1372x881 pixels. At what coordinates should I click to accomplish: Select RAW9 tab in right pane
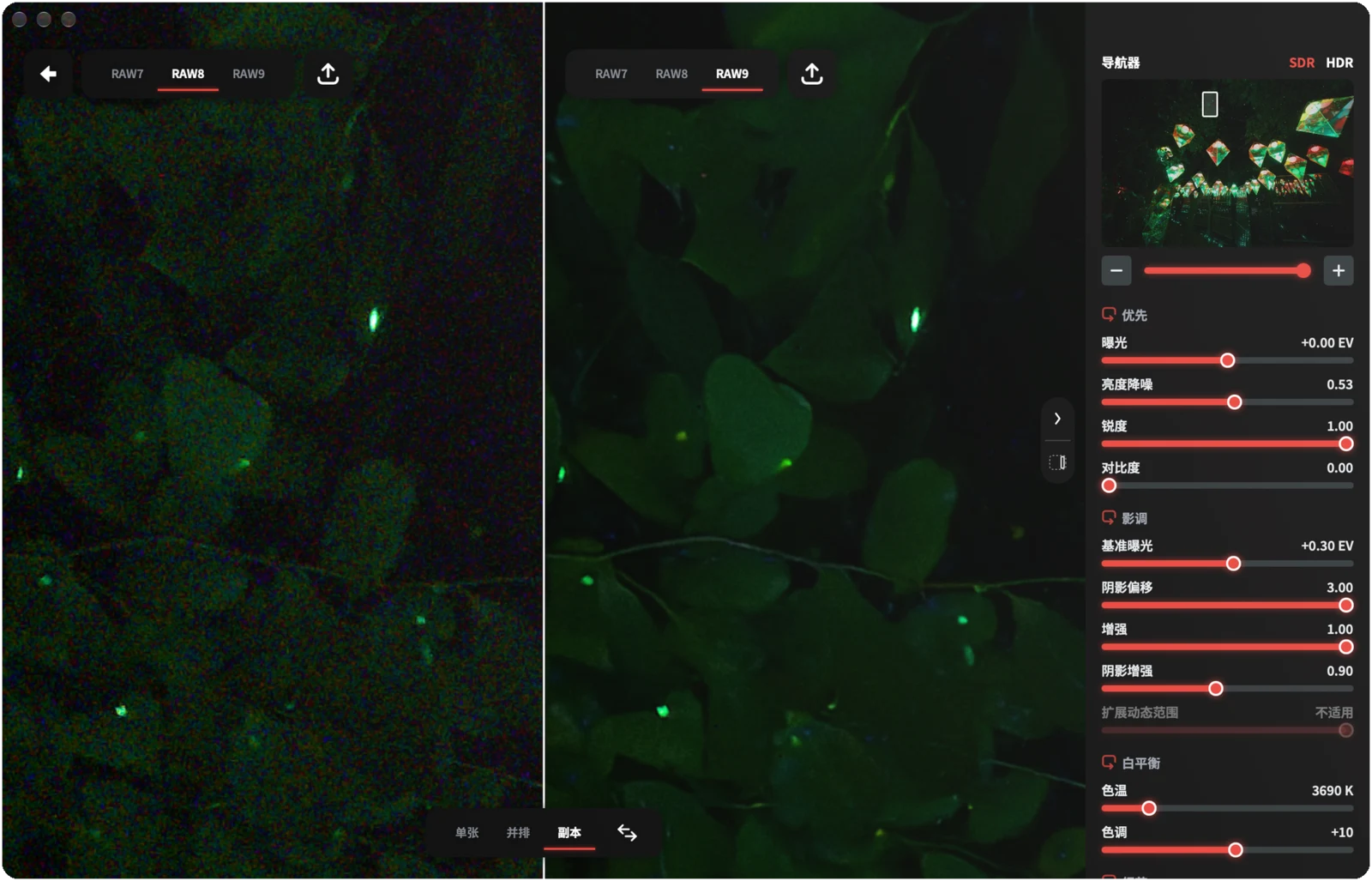(x=732, y=74)
